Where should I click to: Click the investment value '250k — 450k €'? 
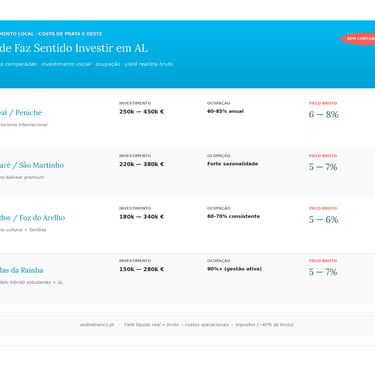[142, 112]
